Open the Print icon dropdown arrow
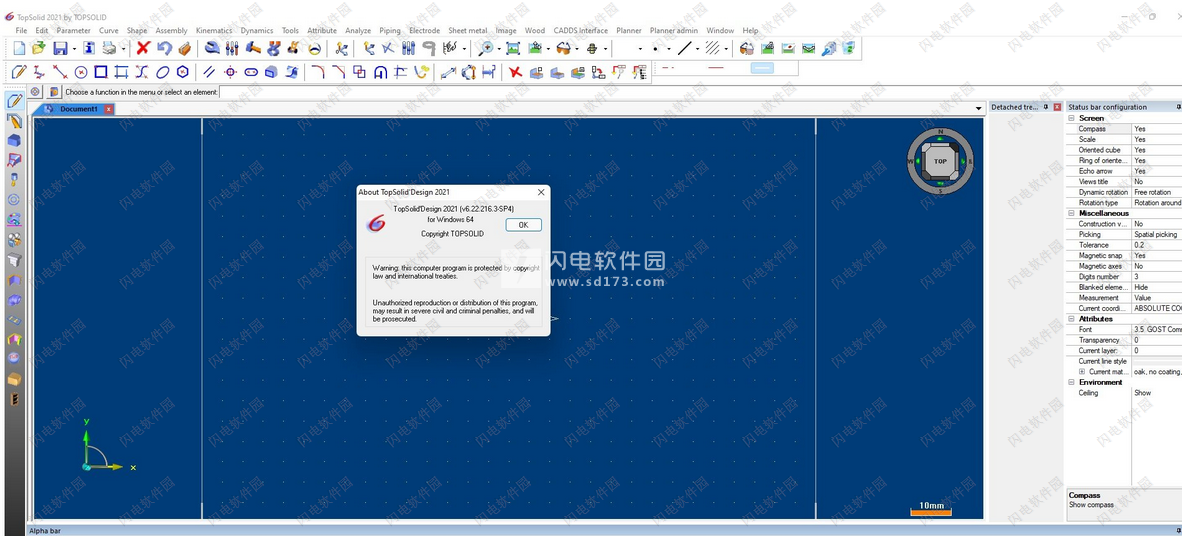The width and height of the screenshot is (1182, 536). click(x=124, y=49)
